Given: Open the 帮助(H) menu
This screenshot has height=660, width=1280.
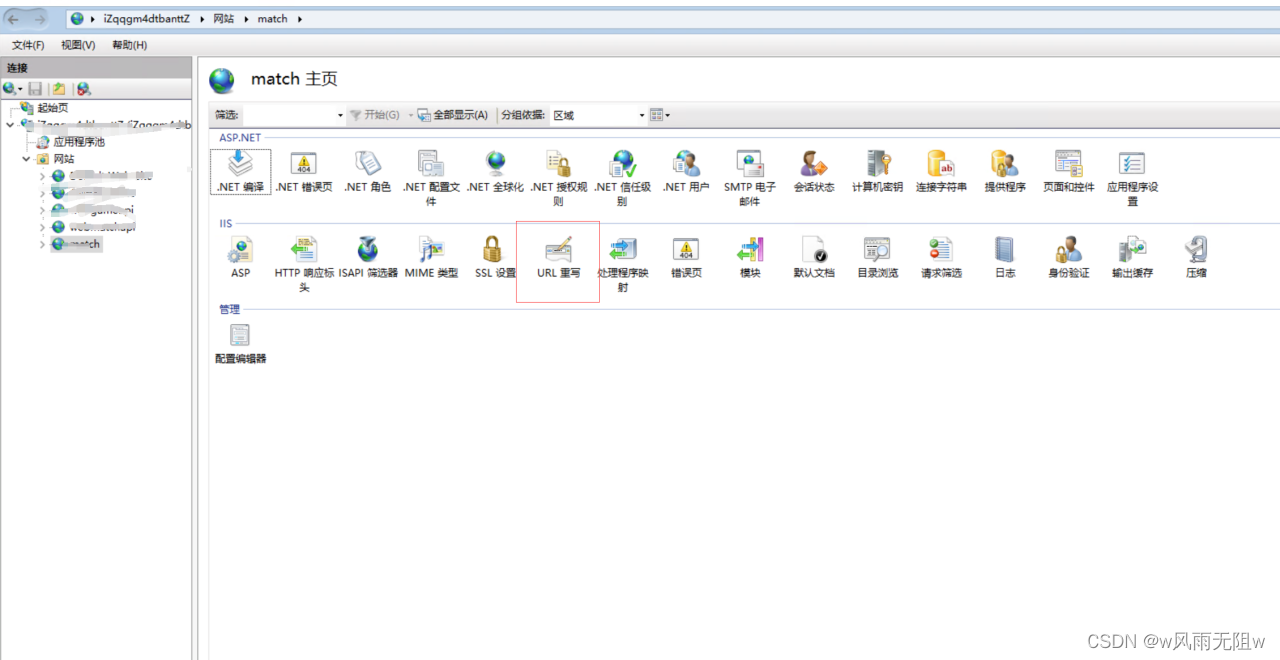Looking at the screenshot, I should [x=129, y=45].
